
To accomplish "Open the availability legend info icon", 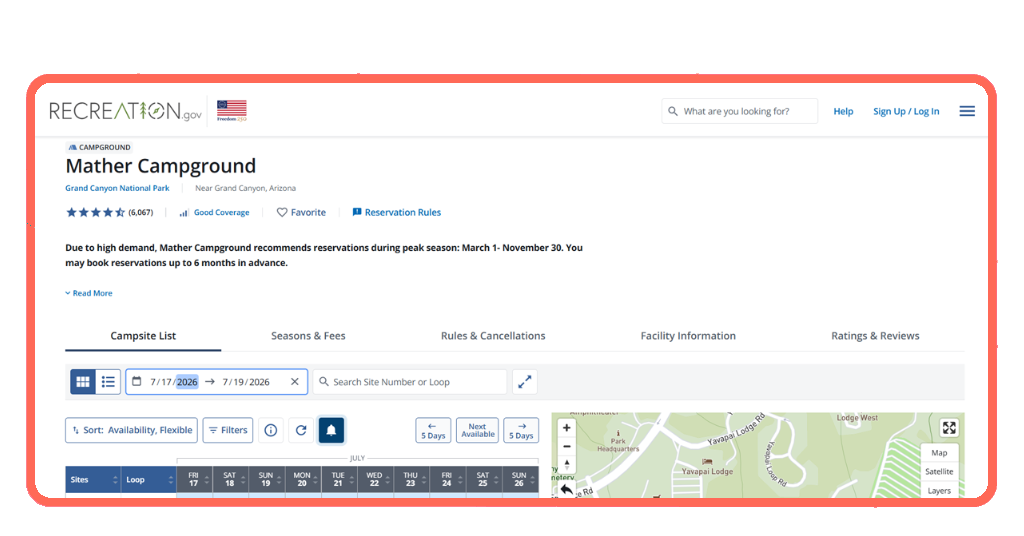I will (x=270, y=430).
